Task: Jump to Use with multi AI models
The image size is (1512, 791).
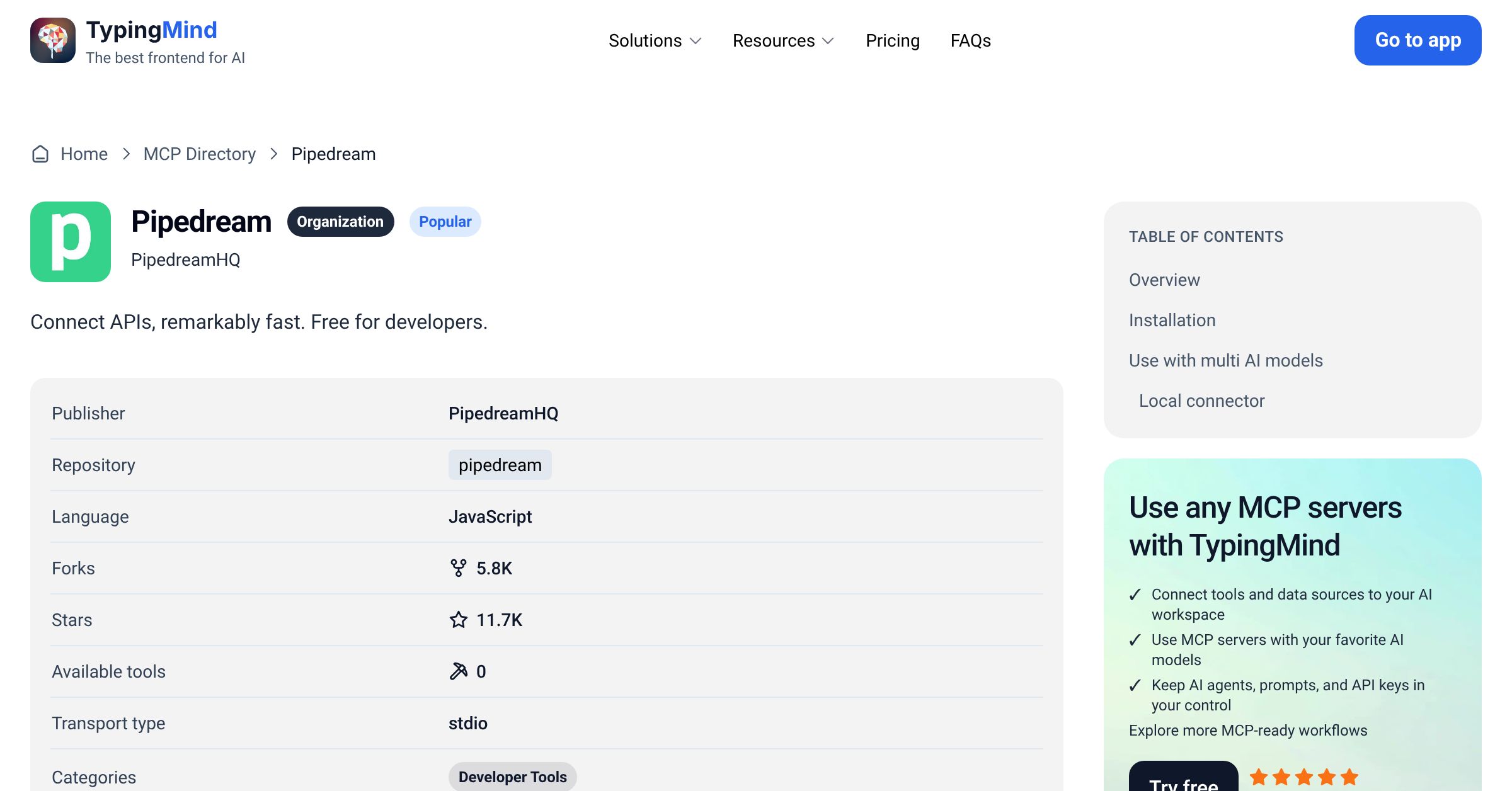Action: (1226, 360)
